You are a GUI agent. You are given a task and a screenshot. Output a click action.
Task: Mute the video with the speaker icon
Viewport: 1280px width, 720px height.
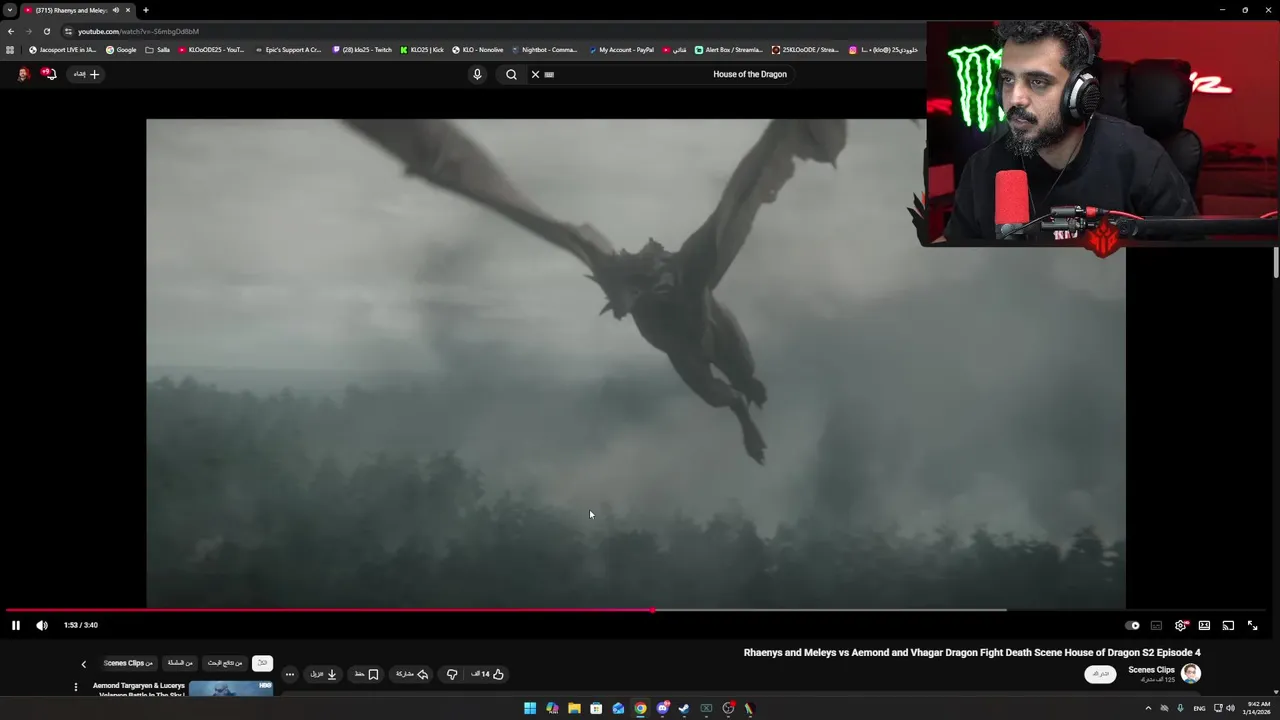(42, 625)
